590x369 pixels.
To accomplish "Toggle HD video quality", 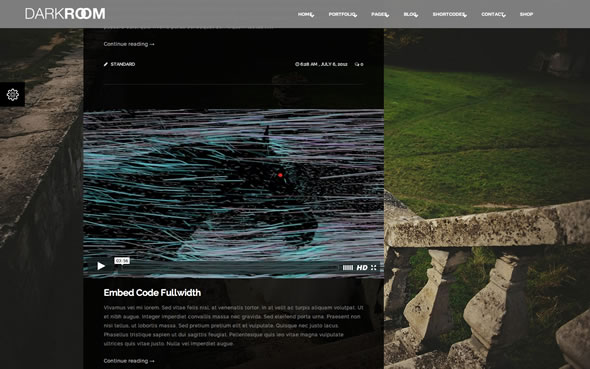I will (362, 267).
